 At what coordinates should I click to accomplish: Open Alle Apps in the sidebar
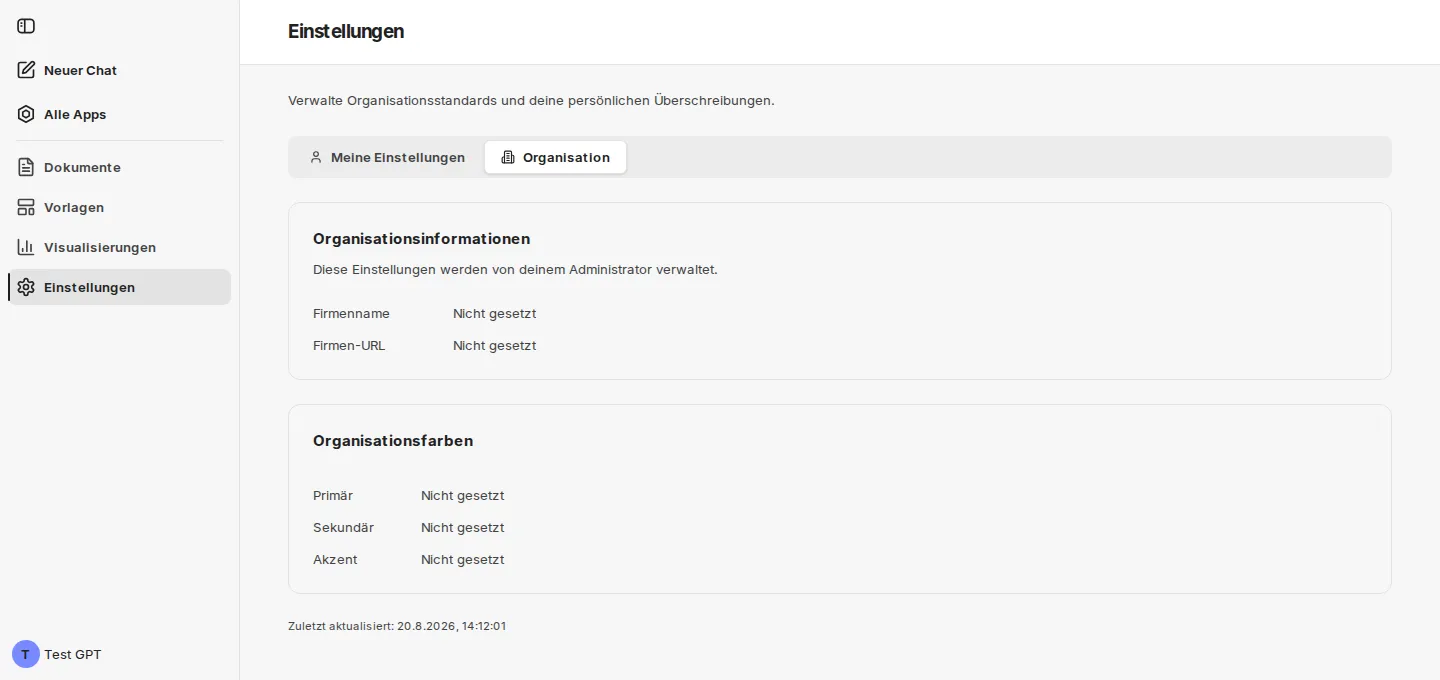(x=119, y=114)
